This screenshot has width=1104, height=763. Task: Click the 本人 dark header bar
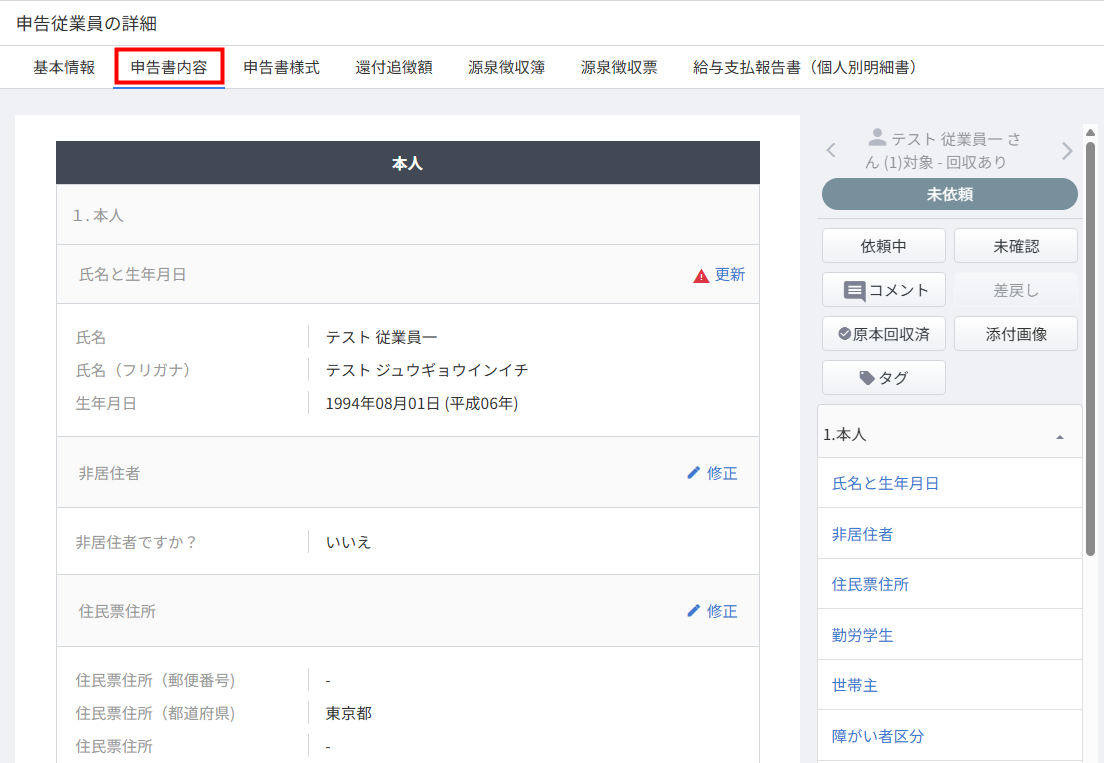(408, 163)
